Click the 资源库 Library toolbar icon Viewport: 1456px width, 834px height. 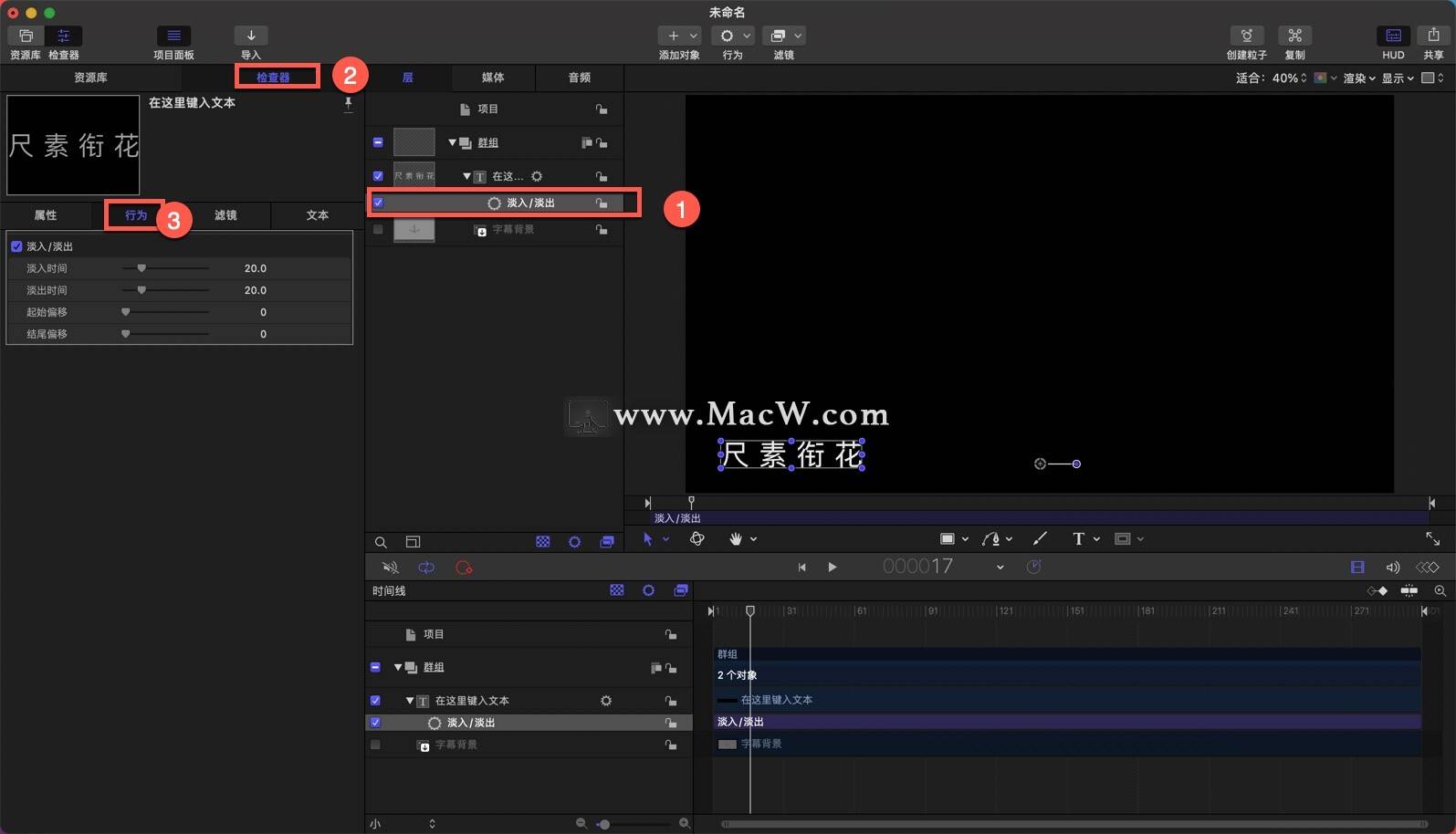[26, 36]
